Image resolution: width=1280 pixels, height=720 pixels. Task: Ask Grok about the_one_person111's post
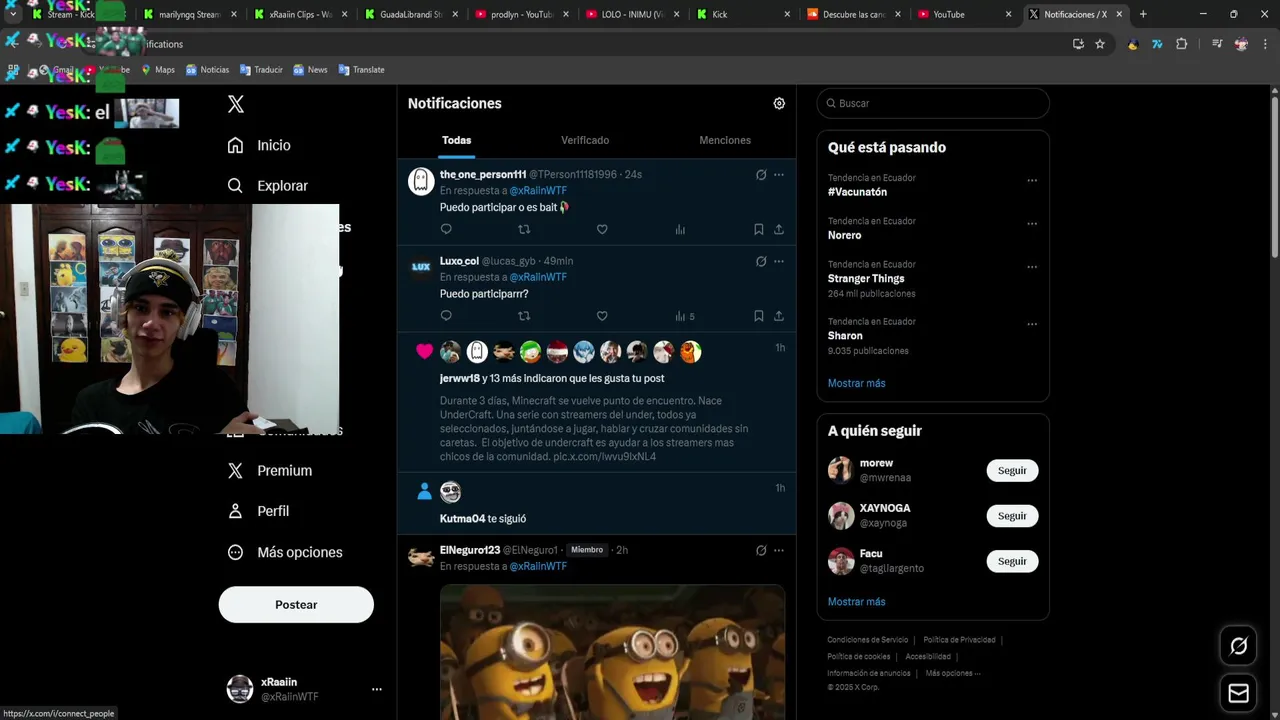point(761,174)
